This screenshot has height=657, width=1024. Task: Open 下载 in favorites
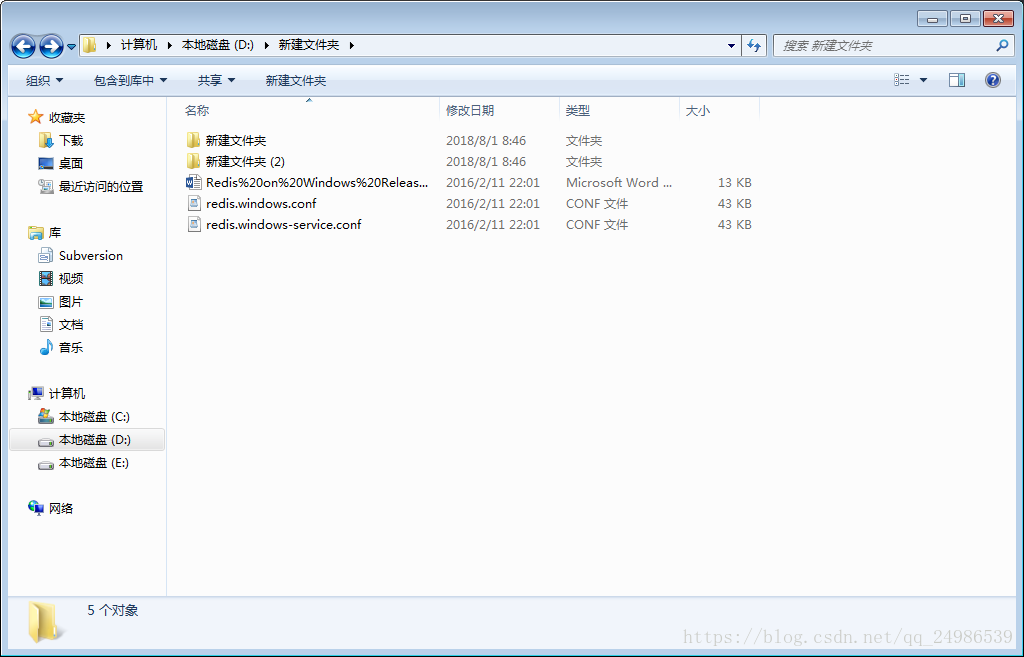click(x=71, y=140)
